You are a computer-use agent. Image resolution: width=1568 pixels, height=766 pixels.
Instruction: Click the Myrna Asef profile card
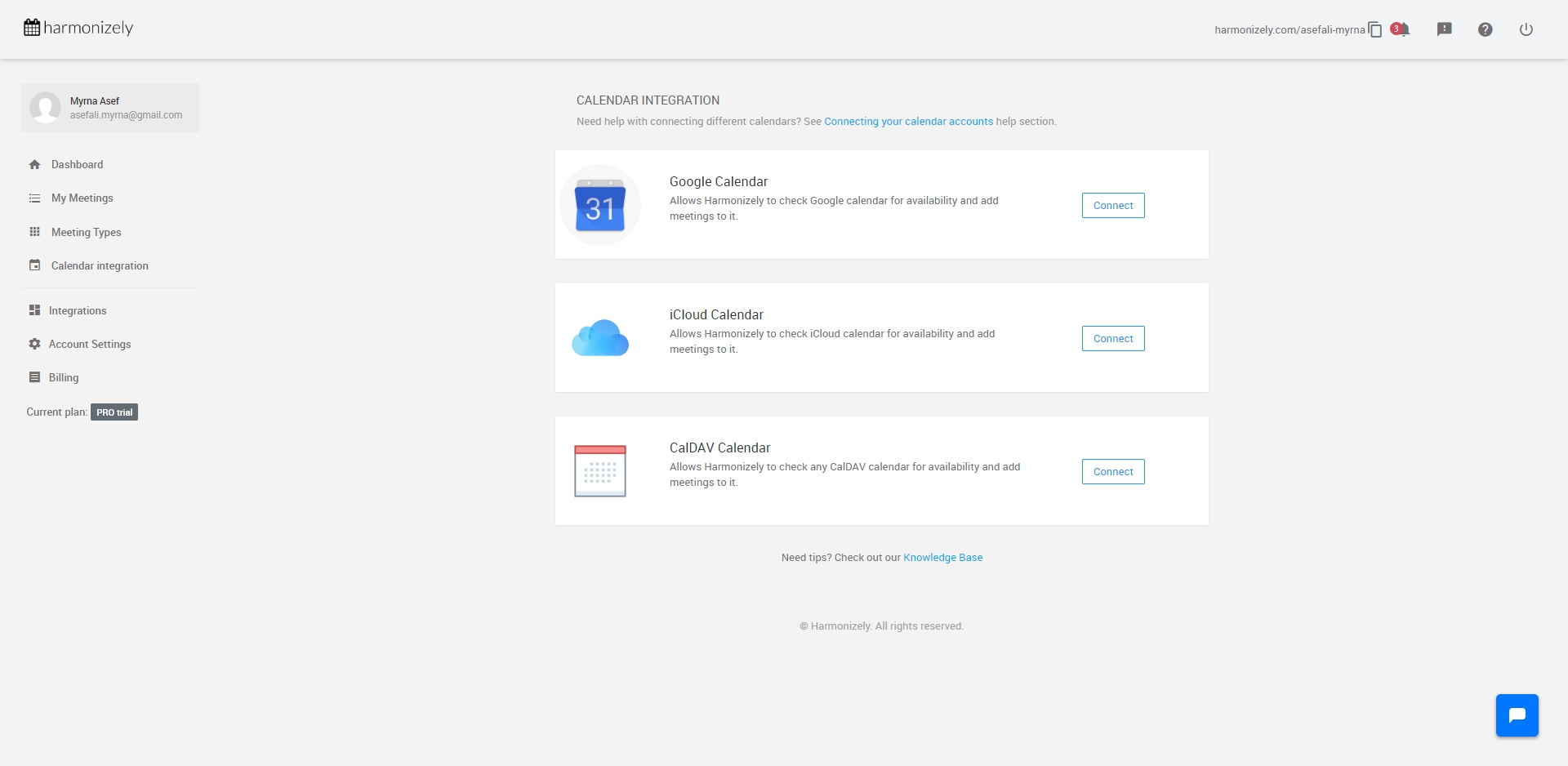click(x=110, y=108)
